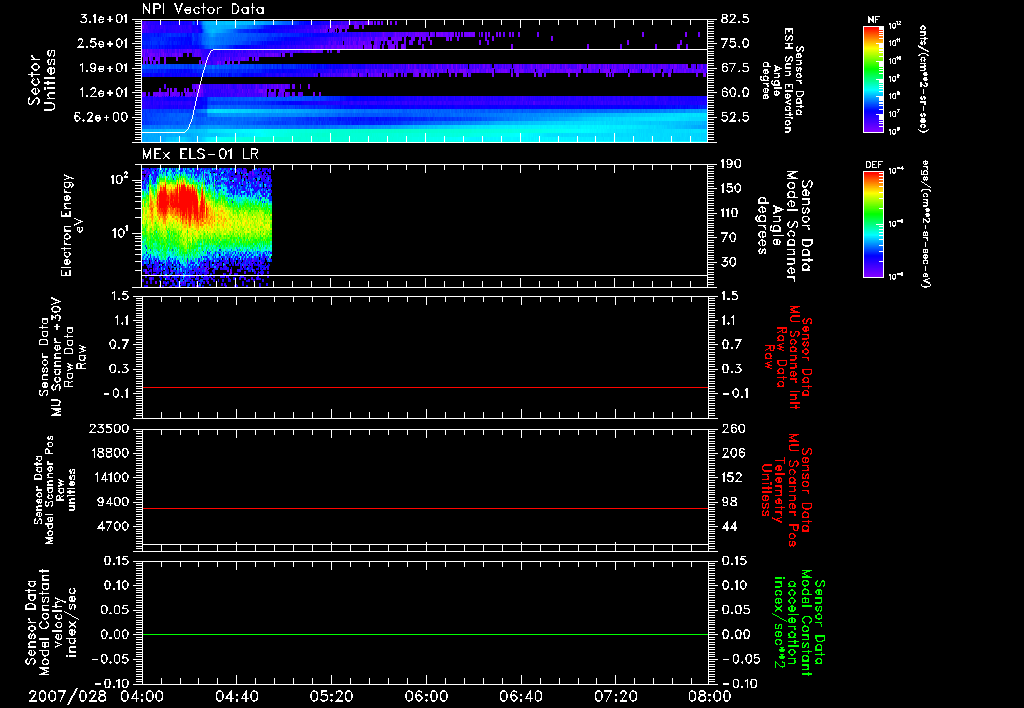Click the 110 scanner angle tick label

[x=731, y=213]
